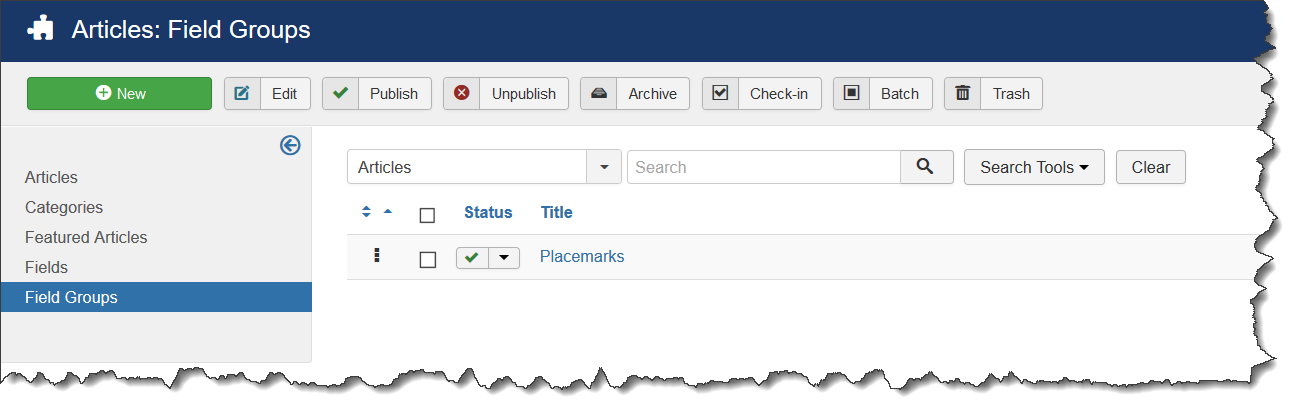Click the Publish checkmark icon
The image size is (1298, 414).
click(x=340, y=94)
